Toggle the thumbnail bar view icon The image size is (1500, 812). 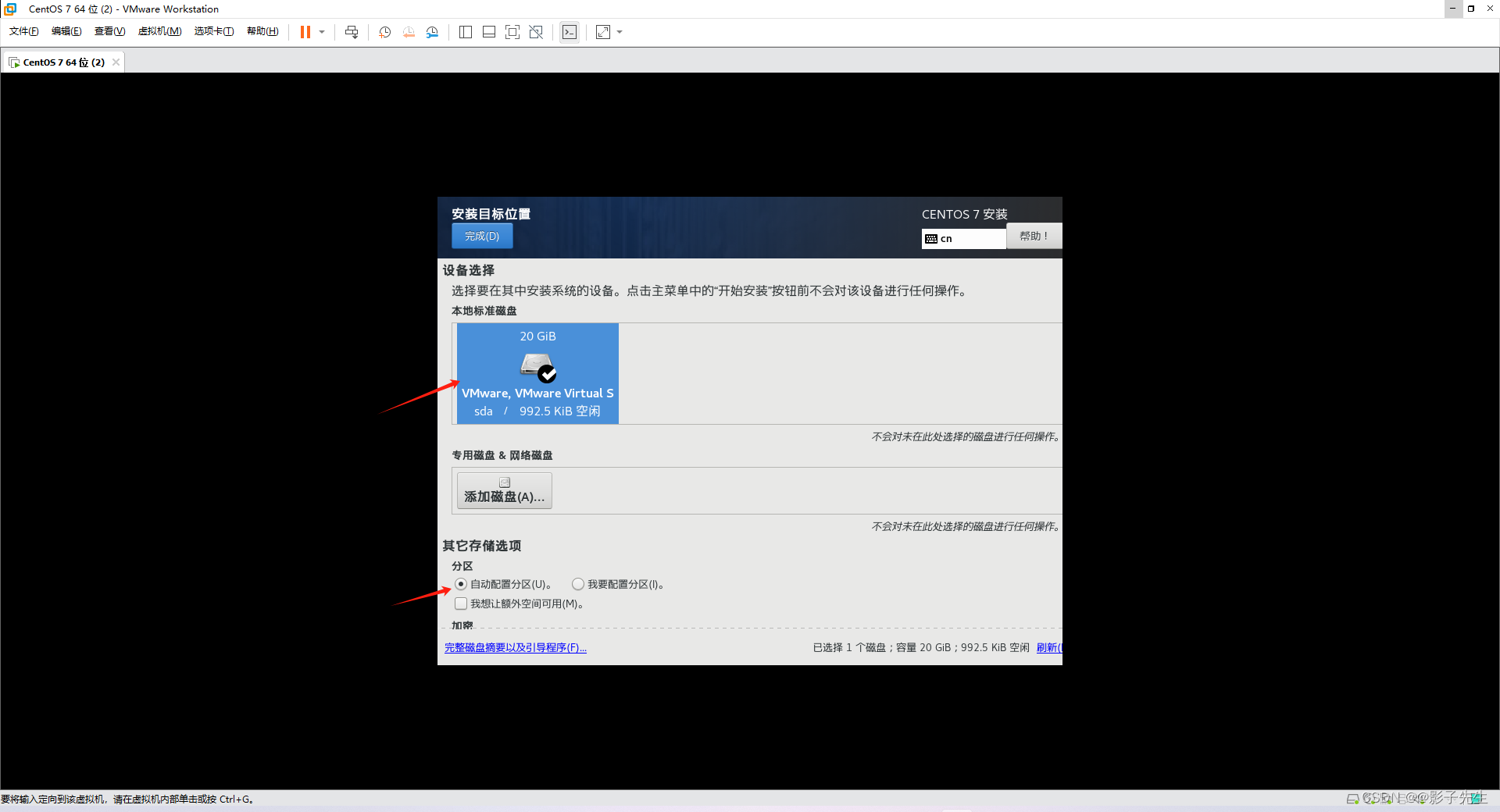[x=489, y=32]
